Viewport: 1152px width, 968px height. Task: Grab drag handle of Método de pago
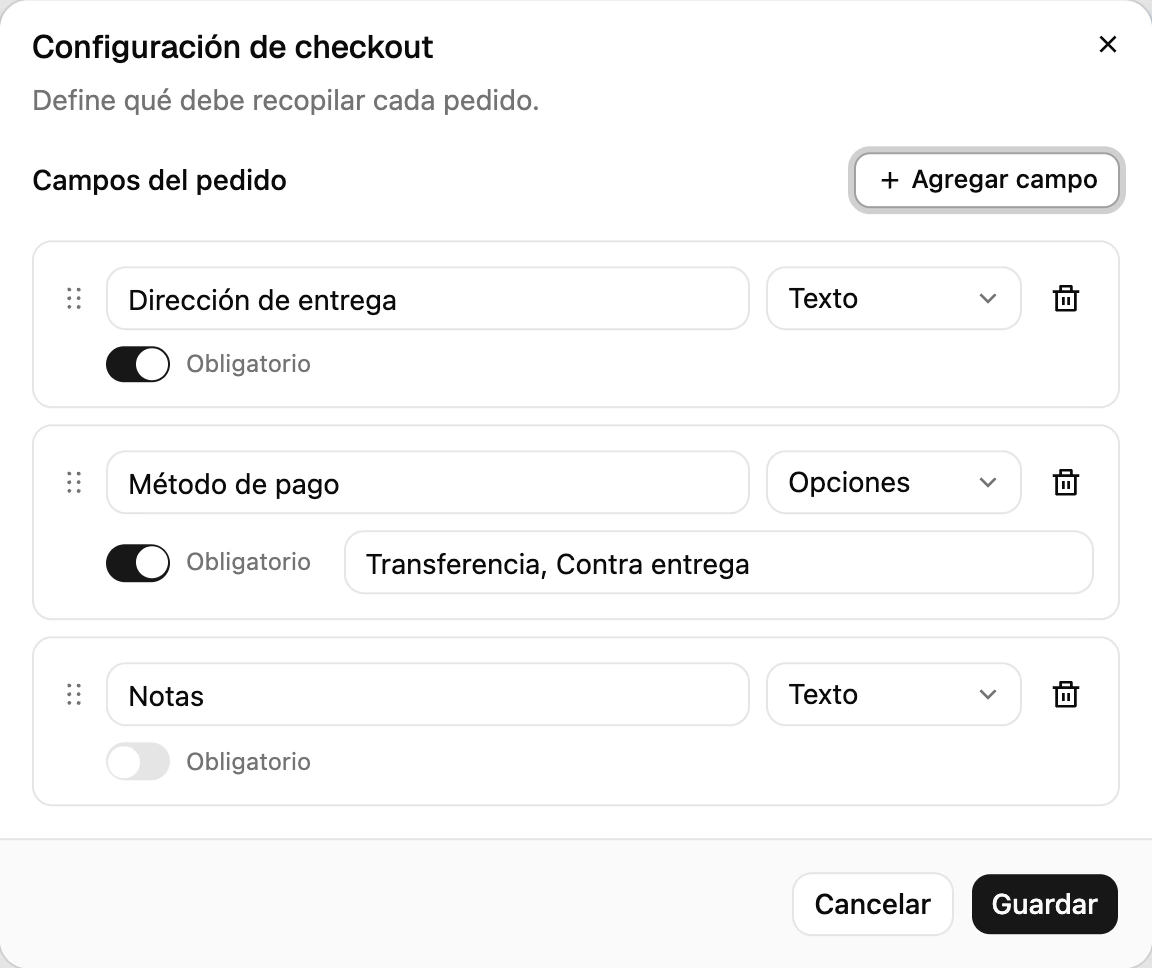[x=74, y=483]
